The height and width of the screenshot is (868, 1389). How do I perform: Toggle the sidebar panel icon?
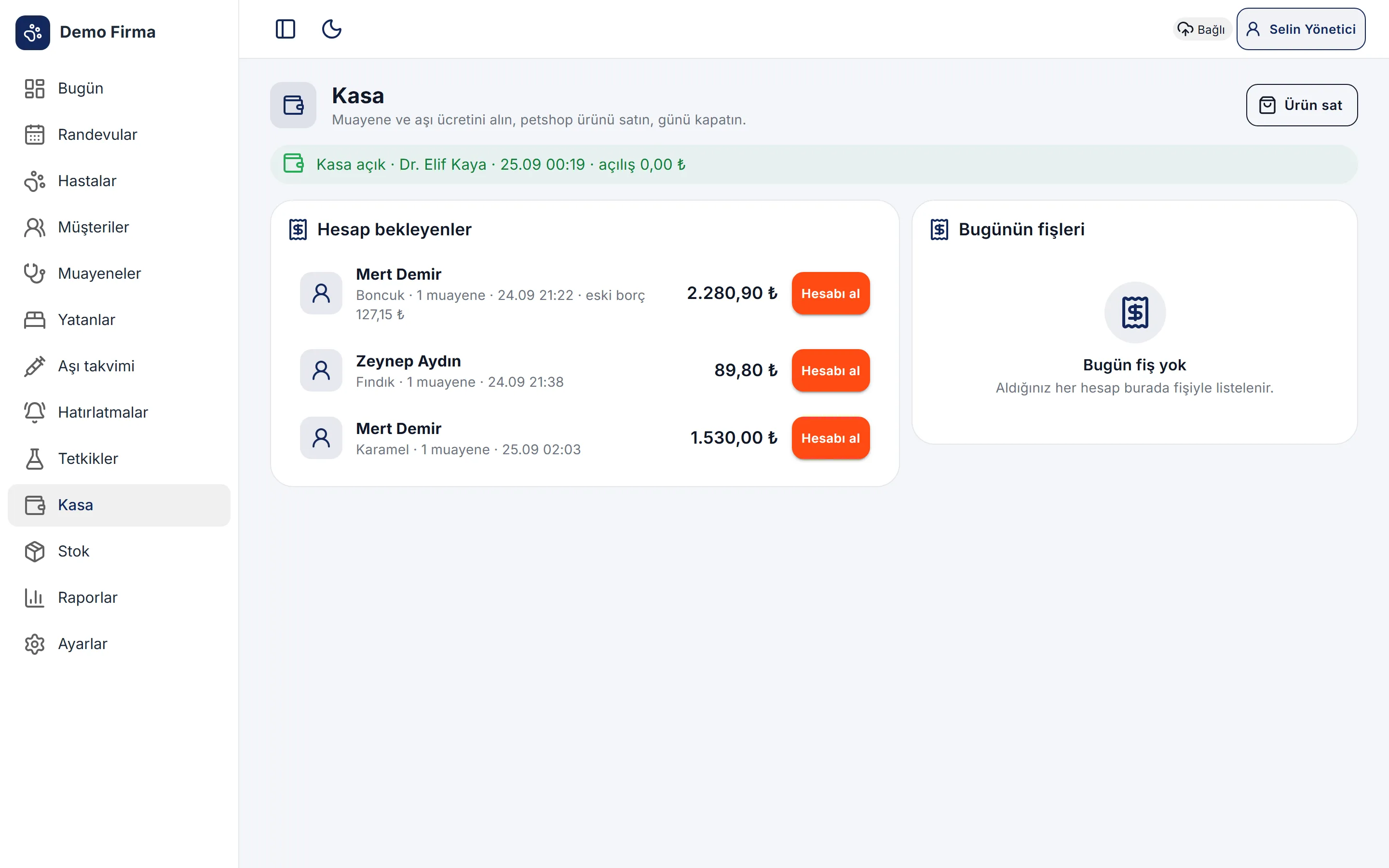tap(285, 29)
